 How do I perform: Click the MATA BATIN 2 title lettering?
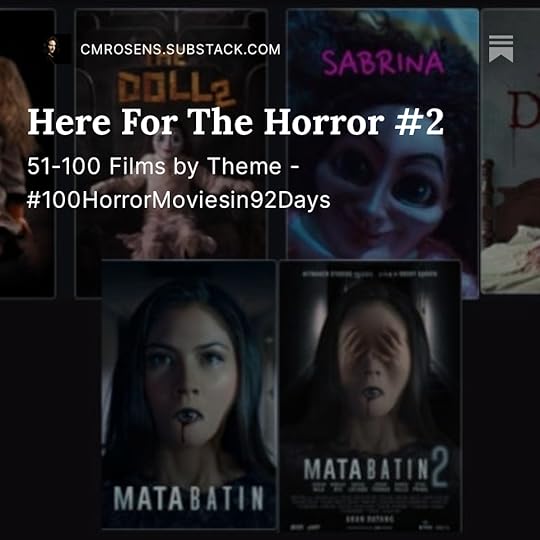pos(376,467)
